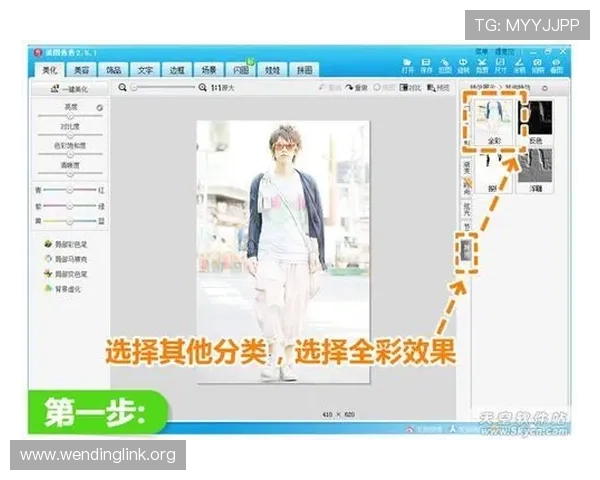The height and width of the screenshot is (480, 600).
Task: Select the 局部彩色笔 tool
Action: tap(65, 244)
